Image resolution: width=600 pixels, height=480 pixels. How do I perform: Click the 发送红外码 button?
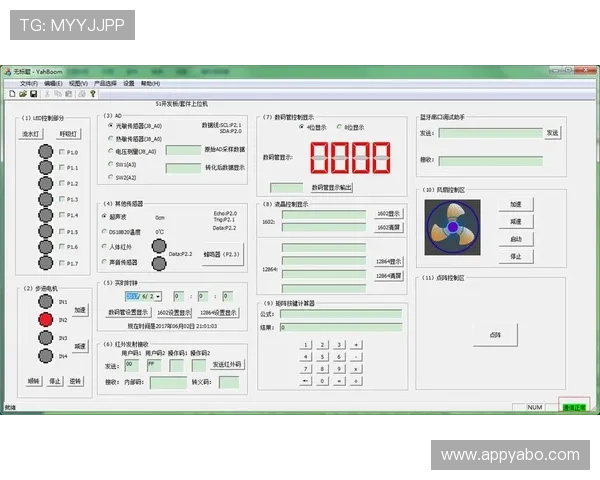pos(226,364)
